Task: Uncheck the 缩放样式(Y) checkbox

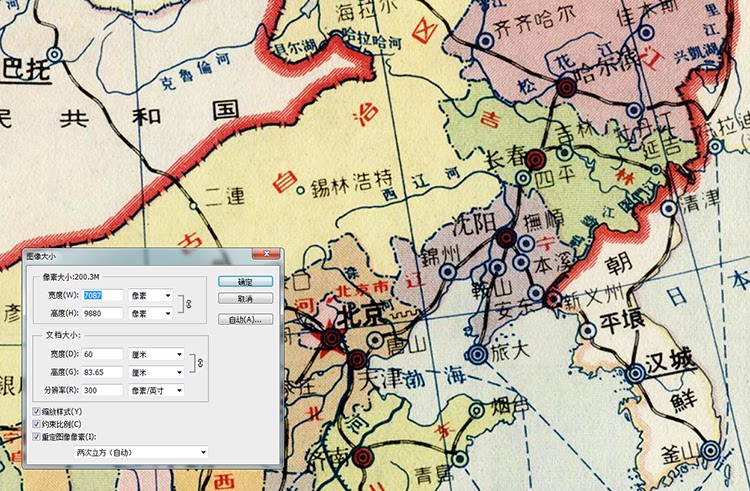Action: coord(36,412)
